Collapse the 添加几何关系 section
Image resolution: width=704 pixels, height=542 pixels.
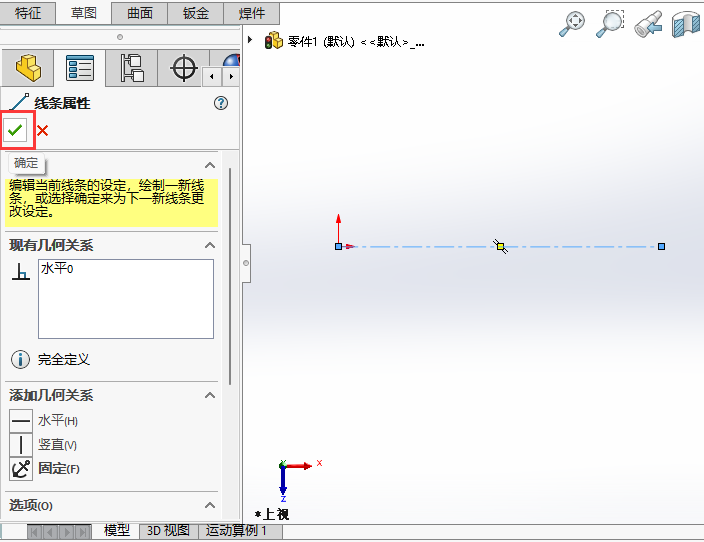[x=210, y=395]
